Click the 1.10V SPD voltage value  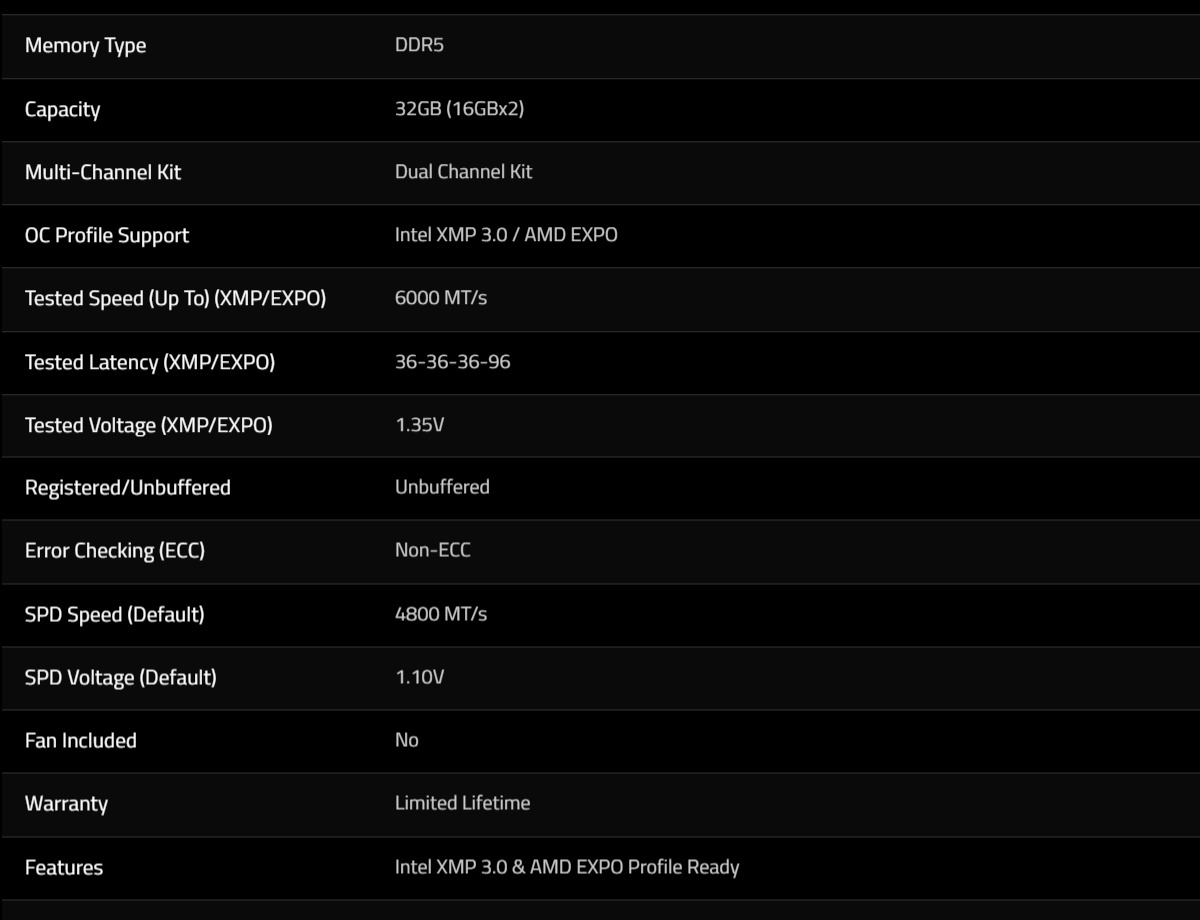pyautogui.click(x=419, y=677)
